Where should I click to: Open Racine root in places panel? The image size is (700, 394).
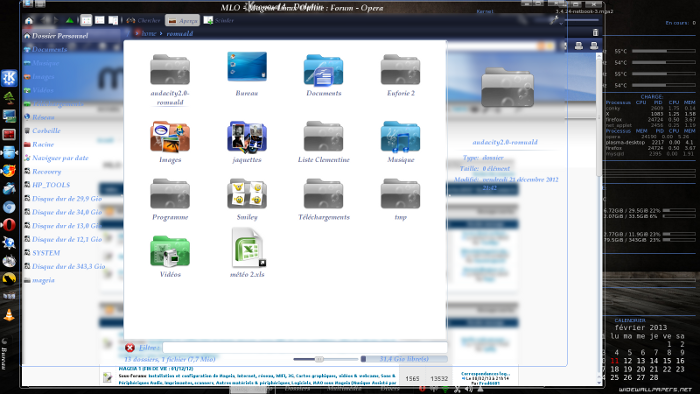(43, 144)
